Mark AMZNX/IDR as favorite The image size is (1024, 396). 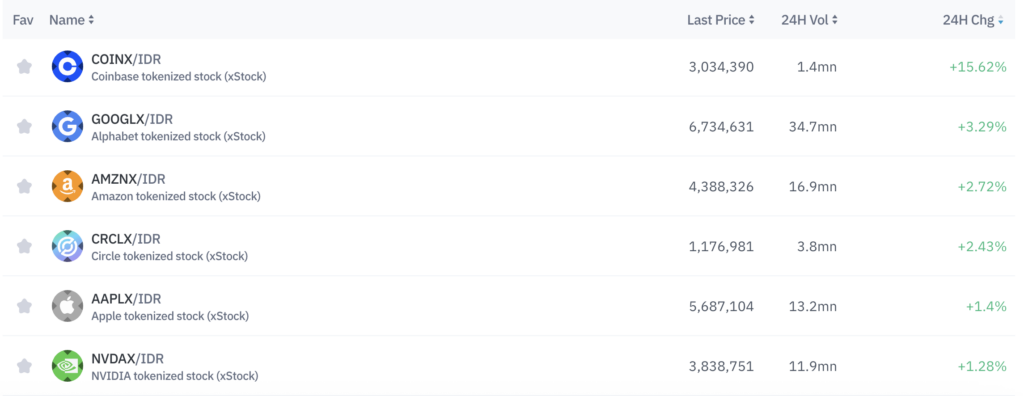[24, 187]
